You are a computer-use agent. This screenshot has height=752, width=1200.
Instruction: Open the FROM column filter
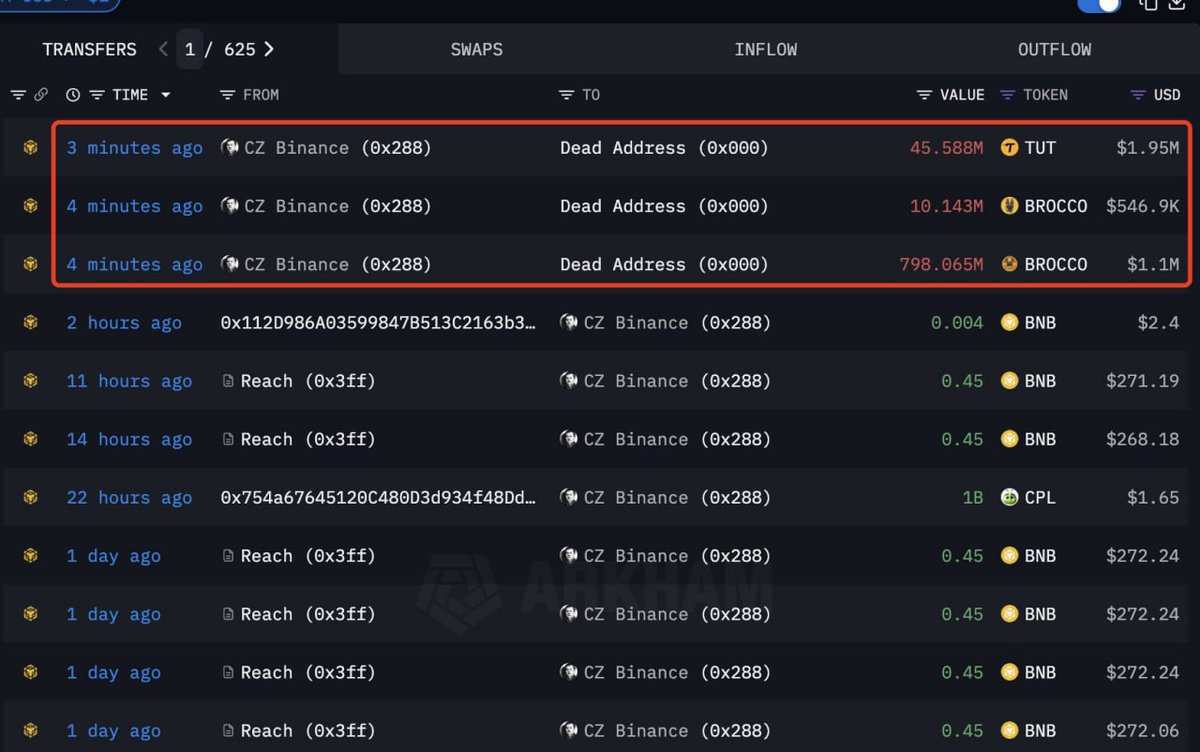point(227,95)
